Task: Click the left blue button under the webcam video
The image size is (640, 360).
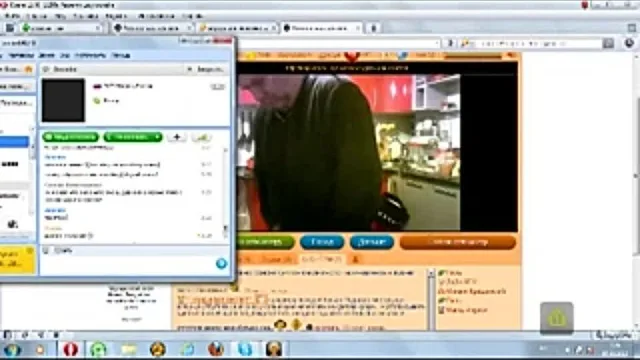Action: (x=322, y=242)
